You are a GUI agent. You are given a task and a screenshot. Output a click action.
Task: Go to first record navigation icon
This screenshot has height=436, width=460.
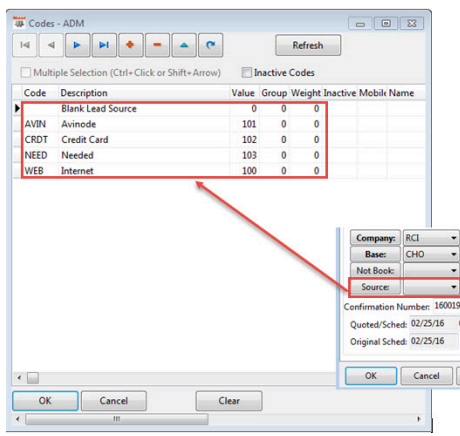[25, 45]
